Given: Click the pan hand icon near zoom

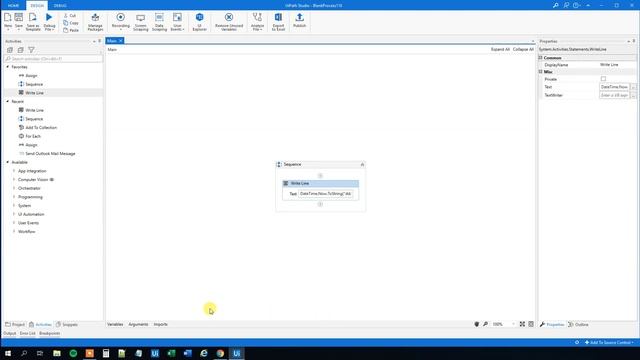Looking at the screenshot, I should (476, 324).
